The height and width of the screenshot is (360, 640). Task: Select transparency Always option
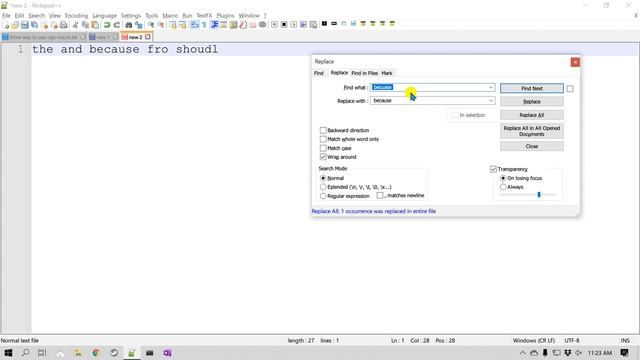(503, 187)
